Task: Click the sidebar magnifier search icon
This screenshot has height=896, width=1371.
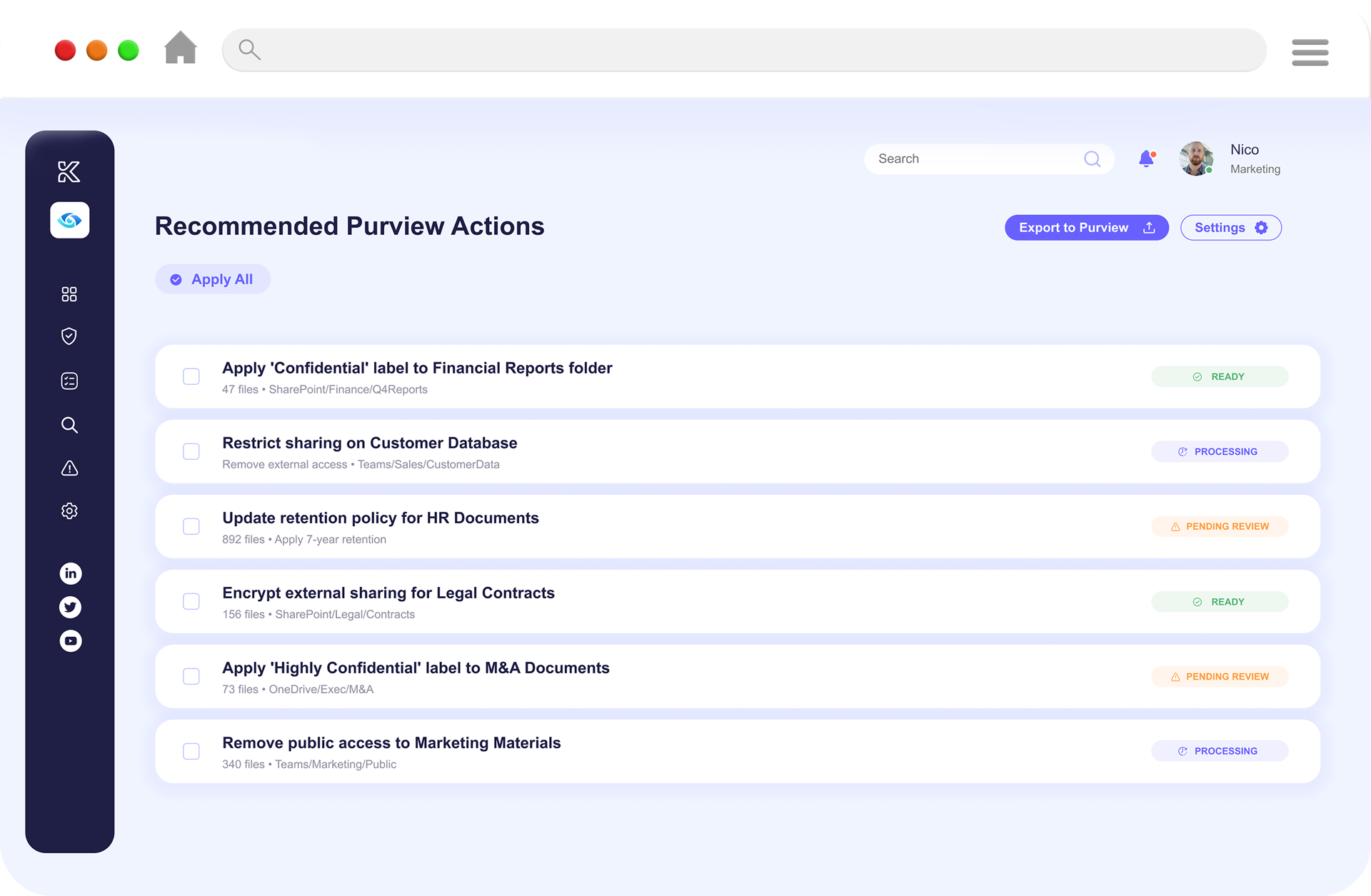Action: click(69, 425)
